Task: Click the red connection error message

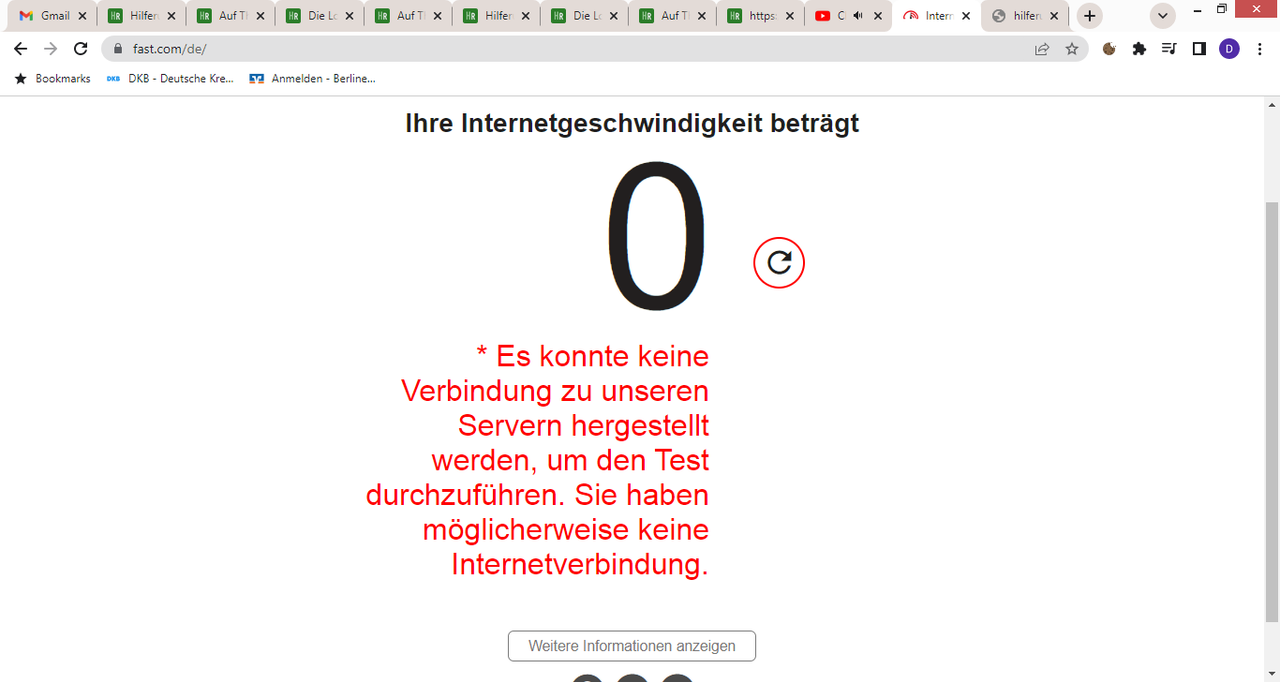Action: [538, 460]
